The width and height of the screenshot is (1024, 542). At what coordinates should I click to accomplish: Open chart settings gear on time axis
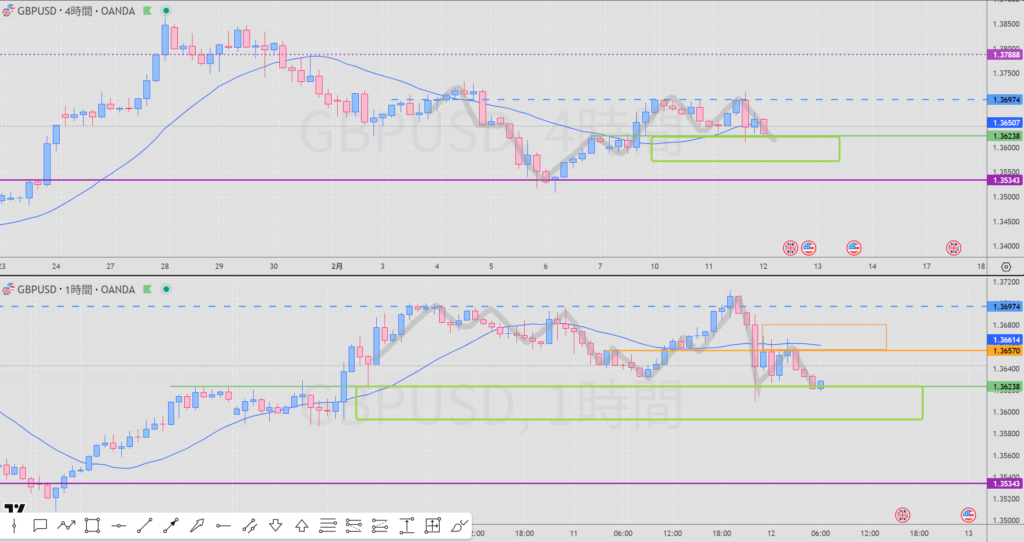[x=1004, y=267]
